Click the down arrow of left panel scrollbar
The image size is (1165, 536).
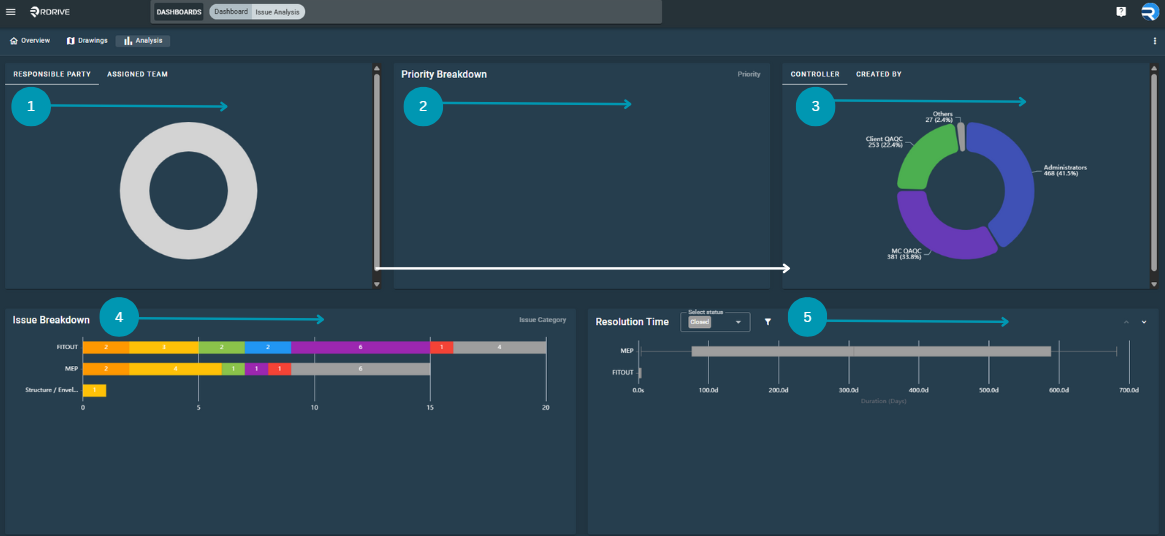(377, 284)
